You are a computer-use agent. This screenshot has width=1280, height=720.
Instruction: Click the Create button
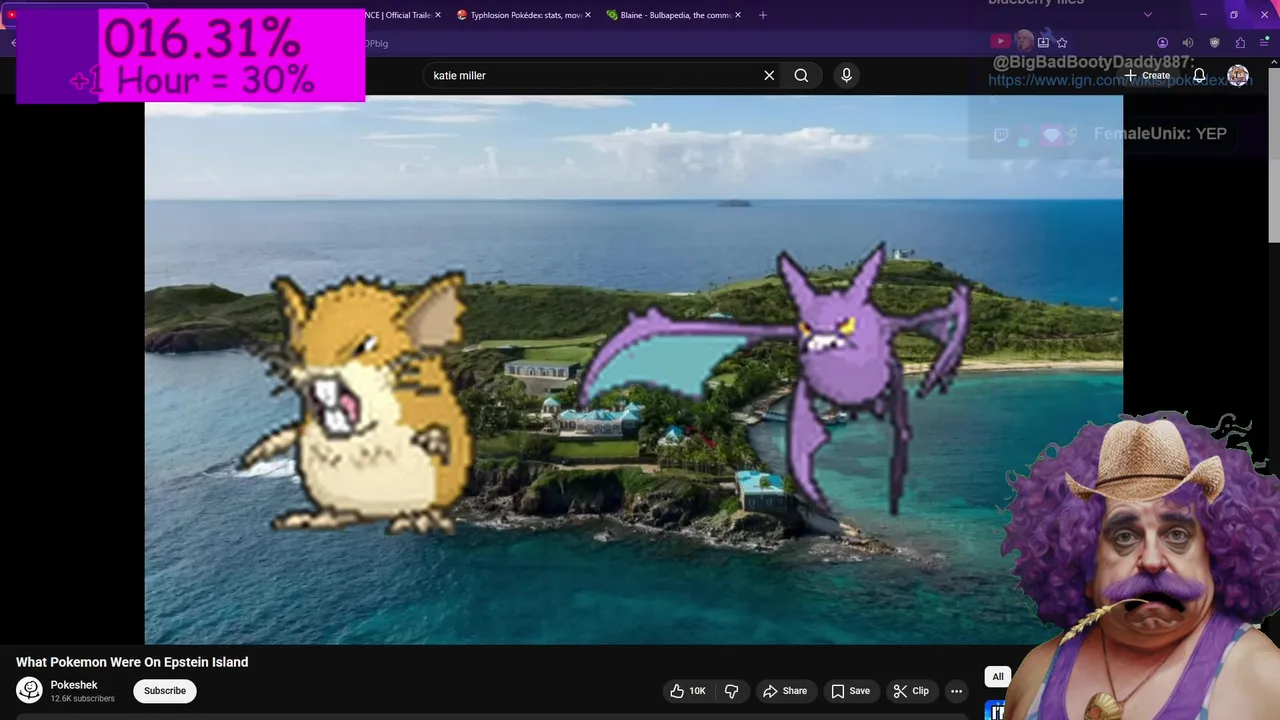point(1147,75)
